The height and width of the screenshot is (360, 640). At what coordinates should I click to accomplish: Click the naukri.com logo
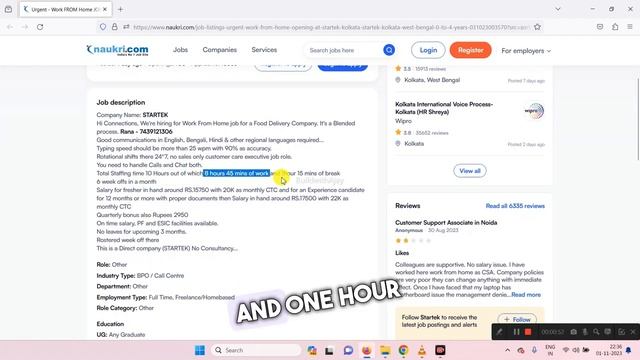(118, 50)
